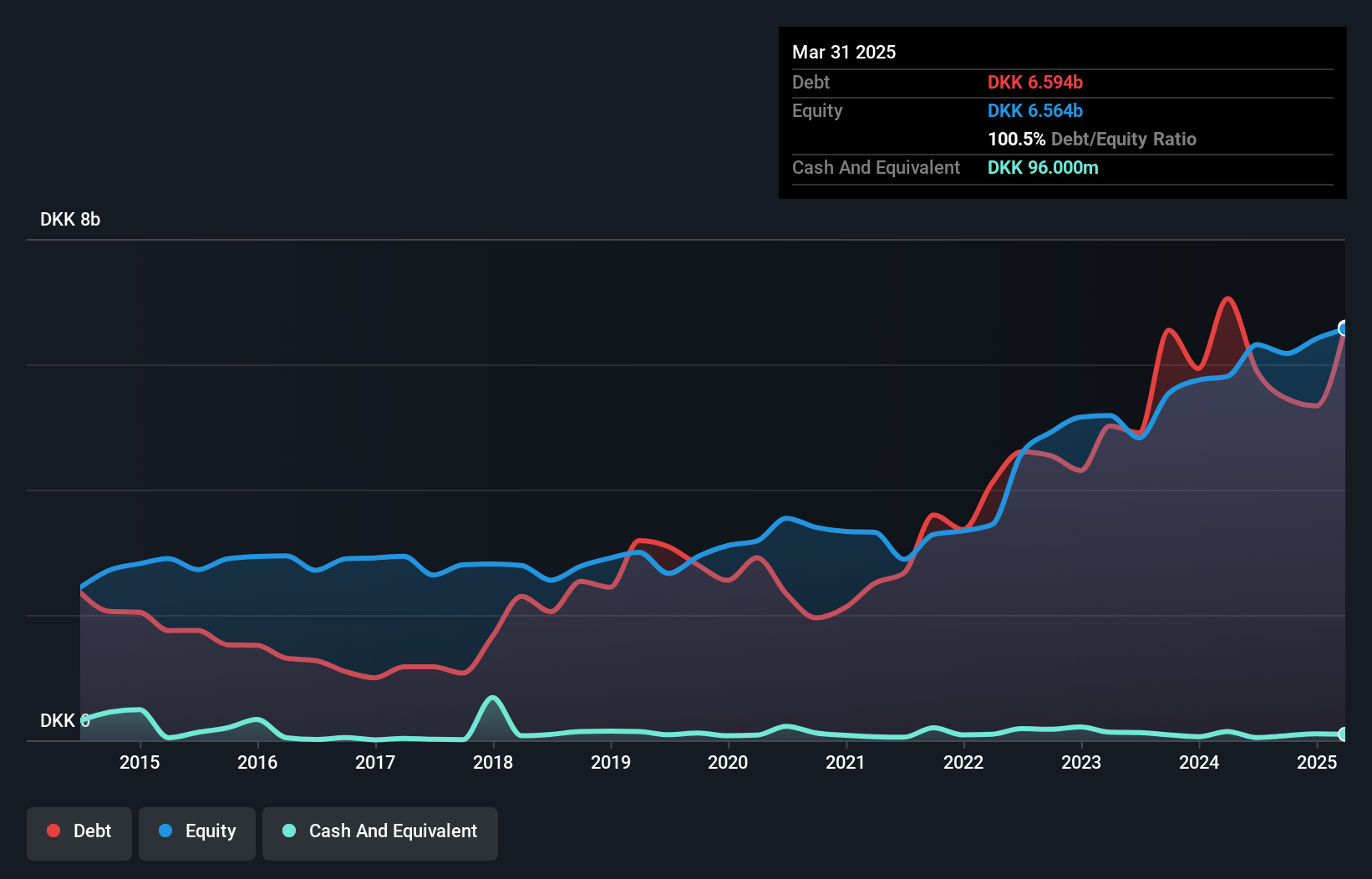The image size is (1372, 879).
Task: Click the 2016 x-axis label
Action: [x=257, y=762]
